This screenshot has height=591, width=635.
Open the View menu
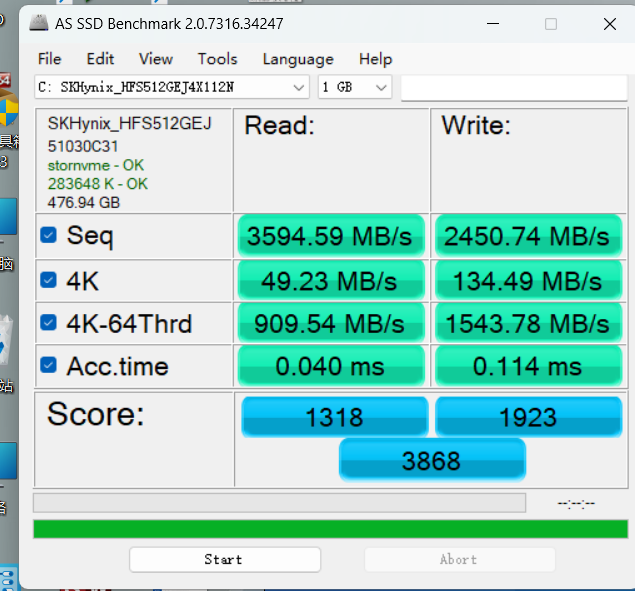click(x=156, y=59)
